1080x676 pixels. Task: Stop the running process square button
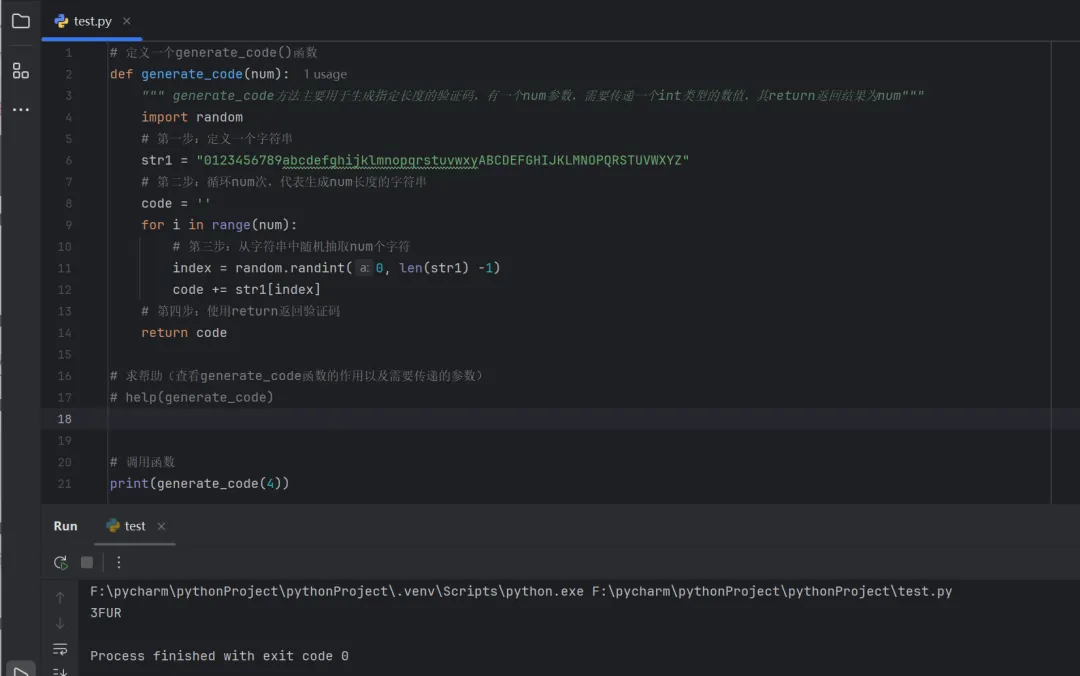tap(87, 562)
